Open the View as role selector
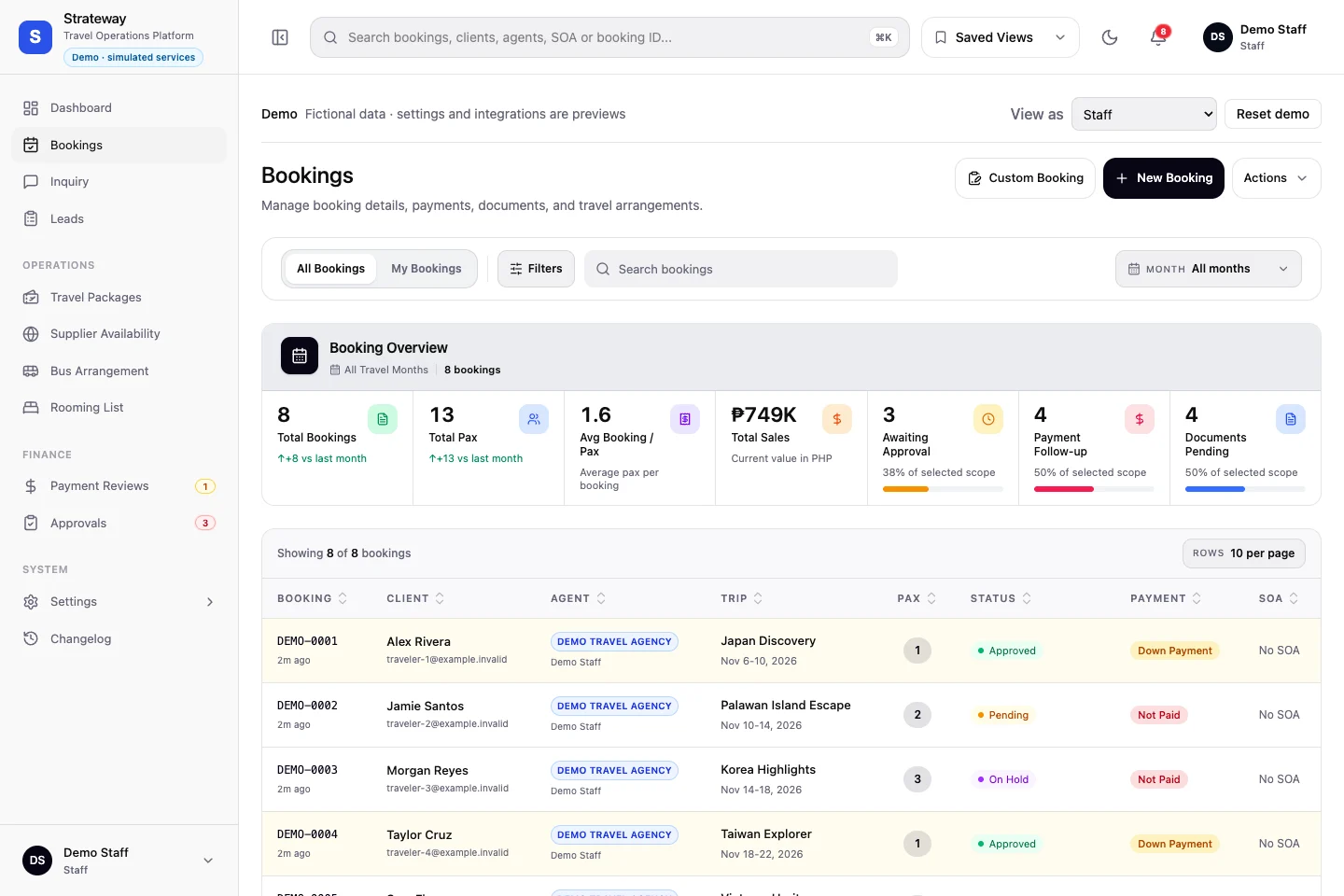 (1144, 114)
